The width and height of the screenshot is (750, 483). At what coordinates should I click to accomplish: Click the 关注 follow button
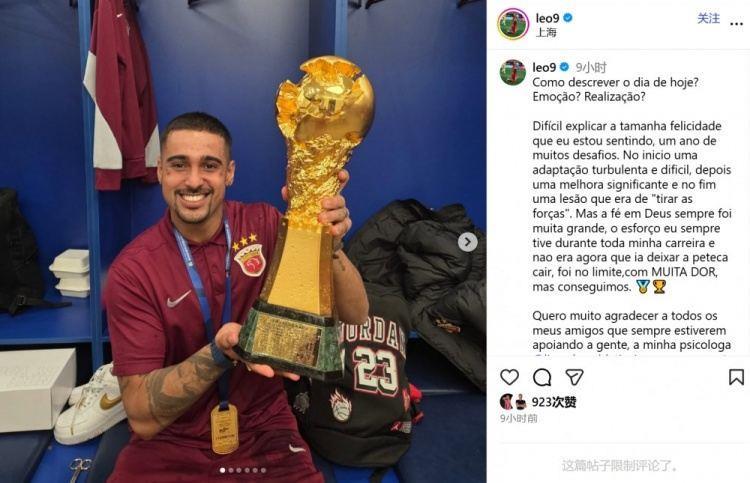(x=708, y=19)
